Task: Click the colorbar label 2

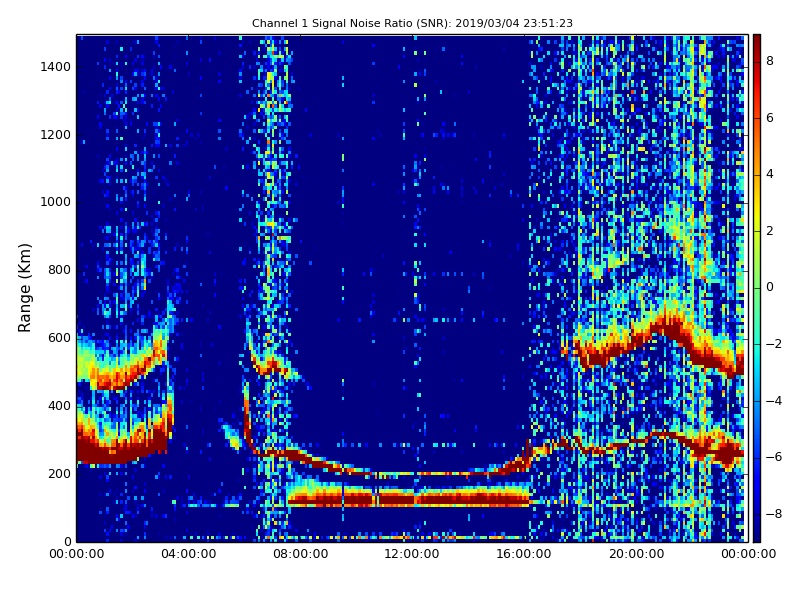Action: coord(770,231)
